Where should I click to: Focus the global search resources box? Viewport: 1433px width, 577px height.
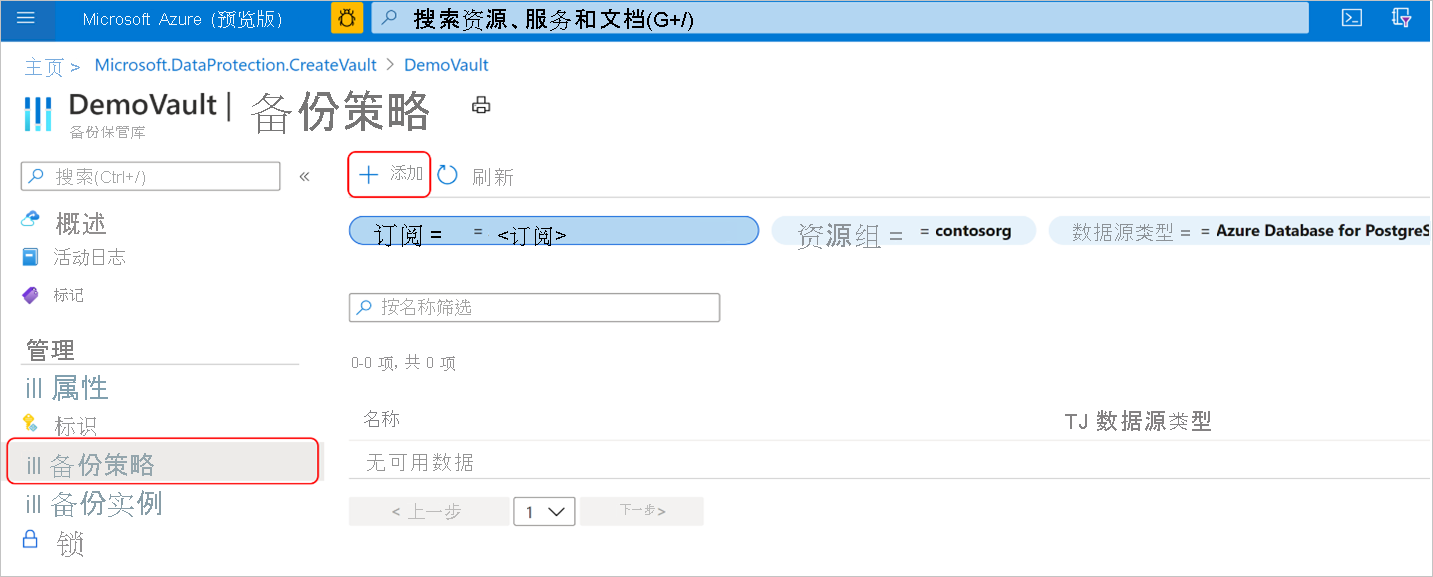point(840,18)
